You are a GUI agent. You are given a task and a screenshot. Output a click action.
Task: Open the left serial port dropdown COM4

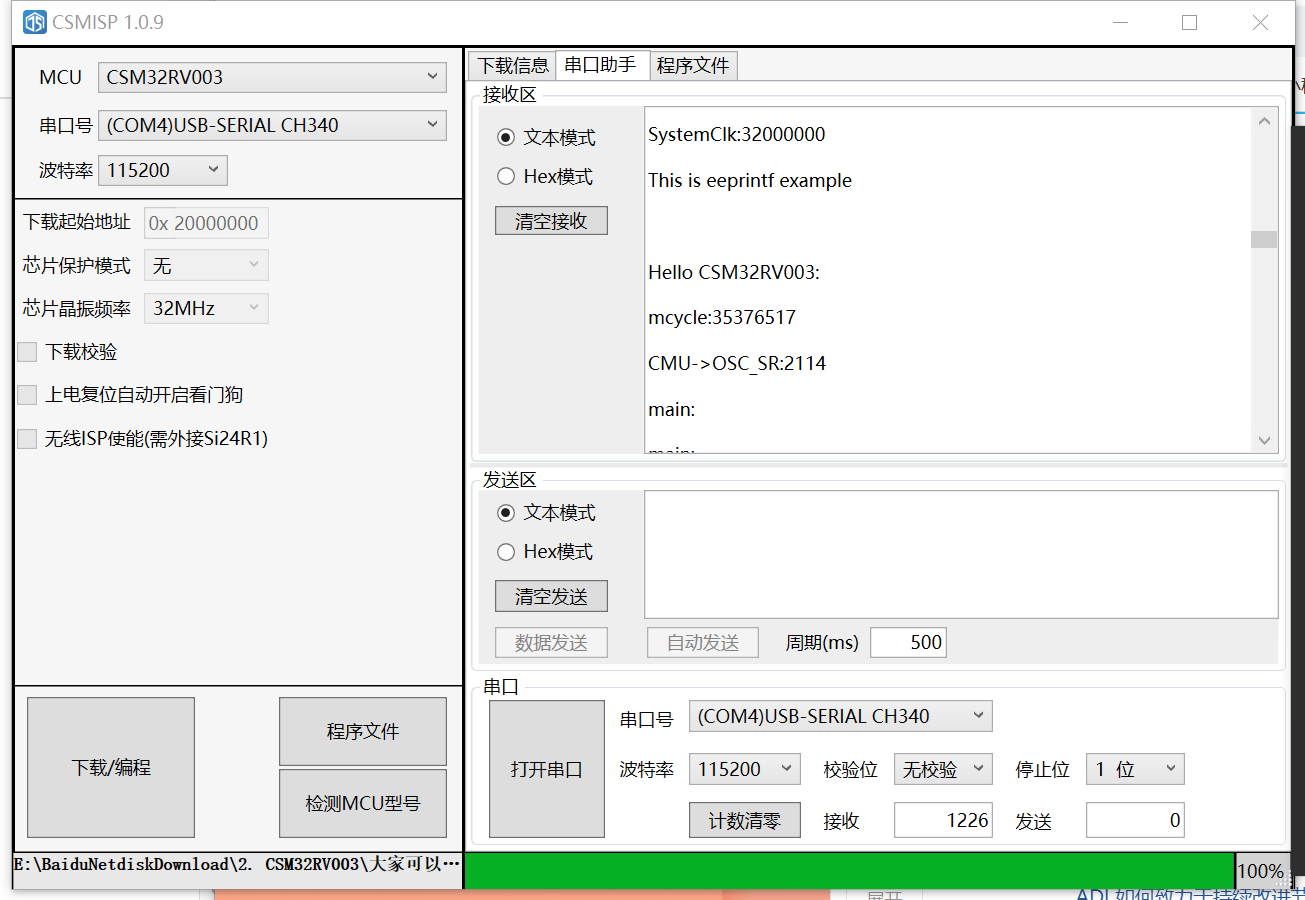[x=272, y=125]
